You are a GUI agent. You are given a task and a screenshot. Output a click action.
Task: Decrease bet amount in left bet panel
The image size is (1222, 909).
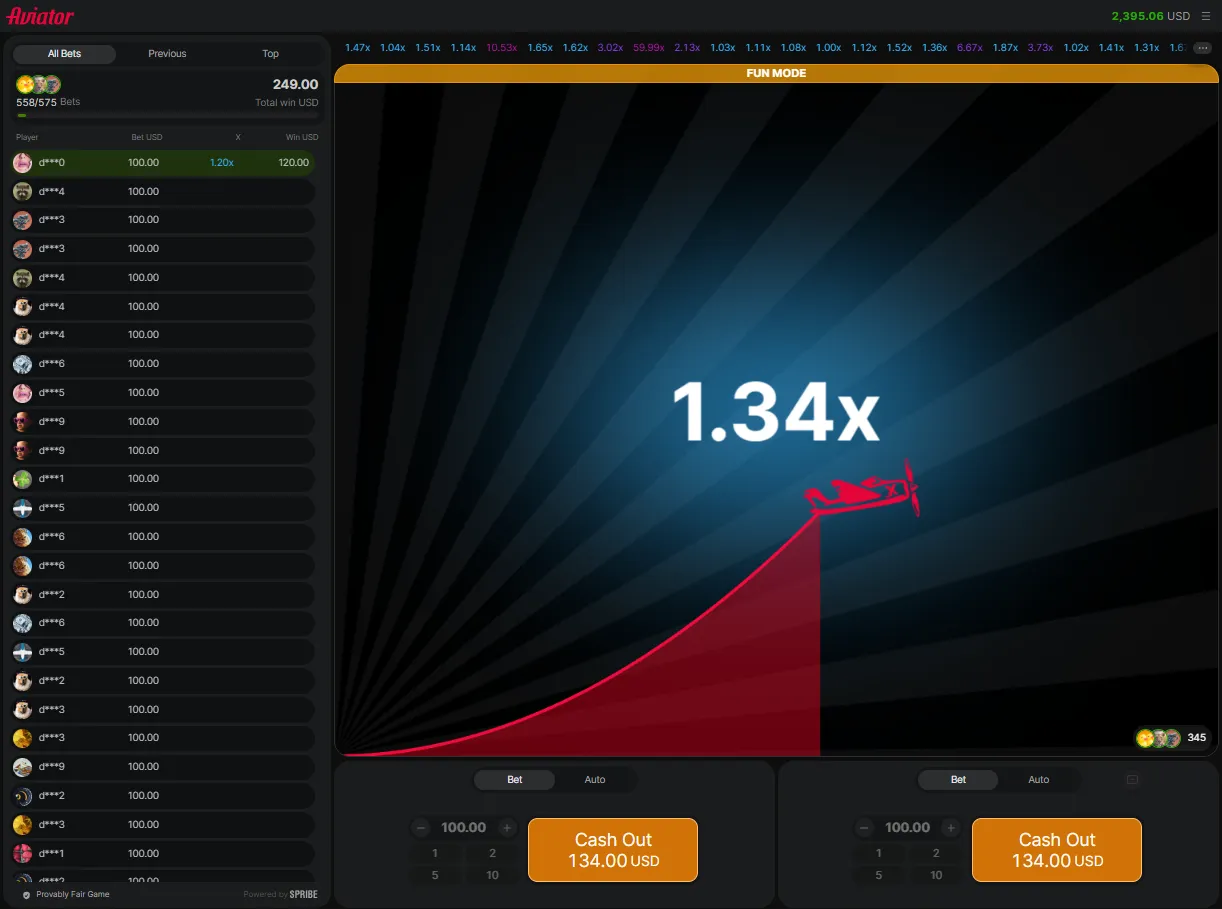click(x=421, y=828)
